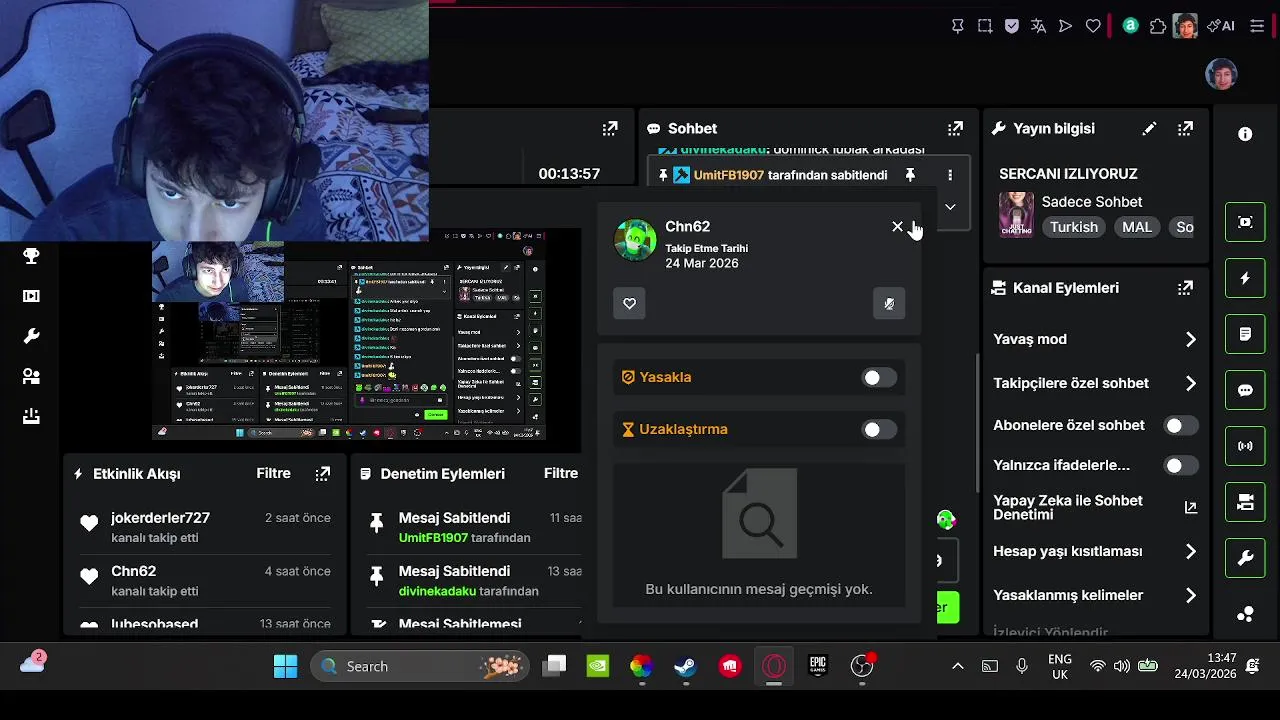Open the community users icon in left sidebar
Image resolution: width=1280 pixels, height=720 pixels.
click(x=31, y=376)
